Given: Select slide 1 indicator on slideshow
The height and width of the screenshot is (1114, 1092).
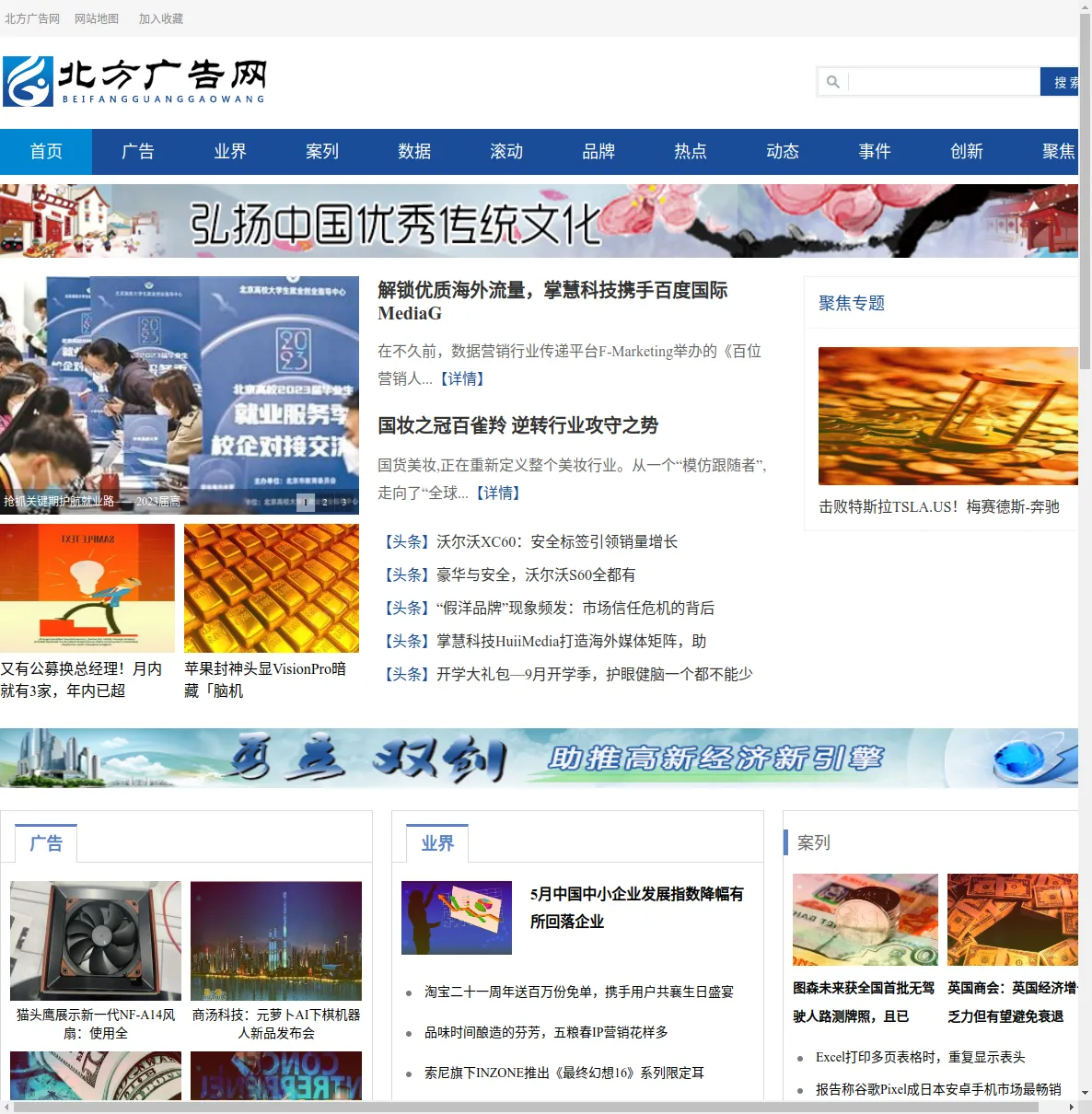Looking at the screenshot, I should coord(306,503).
